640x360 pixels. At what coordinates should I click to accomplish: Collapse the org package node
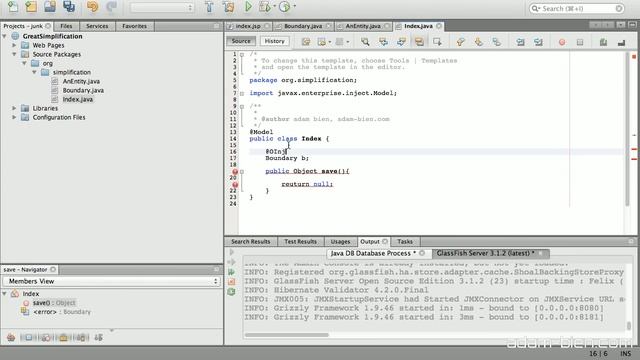24,63
